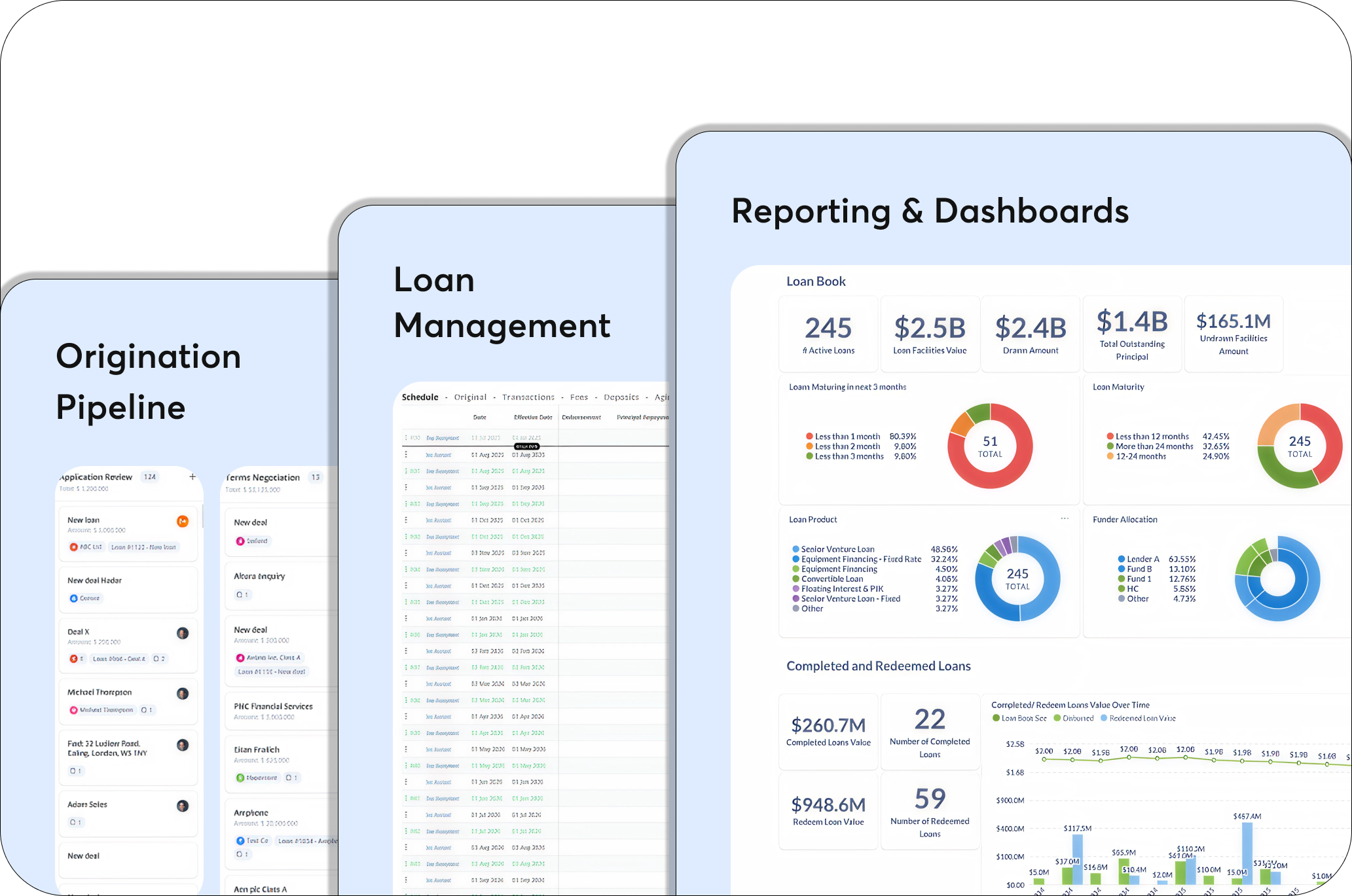Toggle Disbursed legend in Completed/Redeem chart
Image resolution: width=1352 pixels, height=896 pixels.
pyautogui.click(x=1074, y=718)
